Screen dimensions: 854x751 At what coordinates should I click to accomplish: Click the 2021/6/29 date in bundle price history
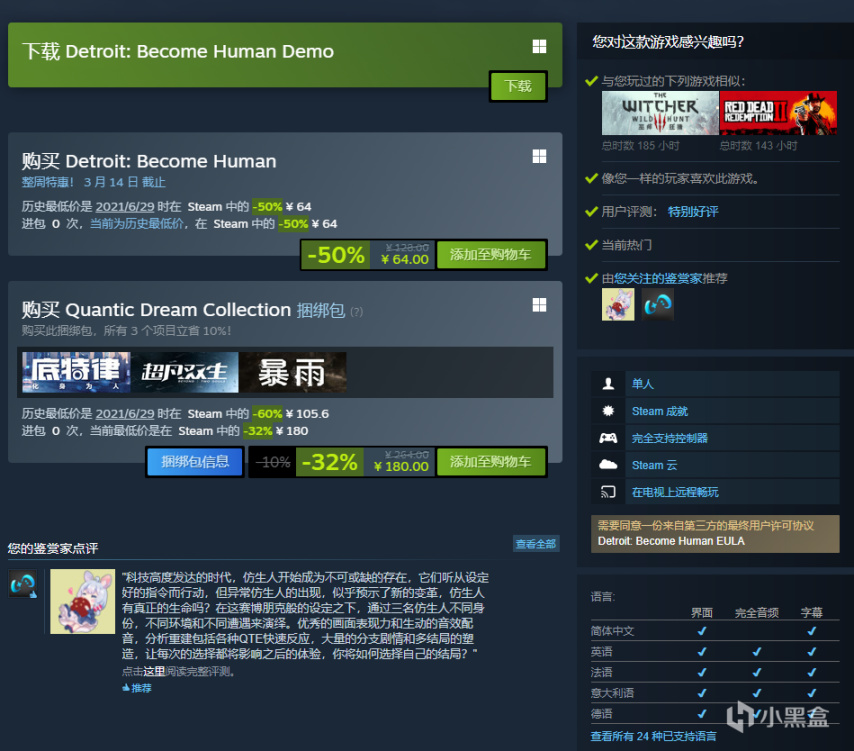[x=125, y=414]
